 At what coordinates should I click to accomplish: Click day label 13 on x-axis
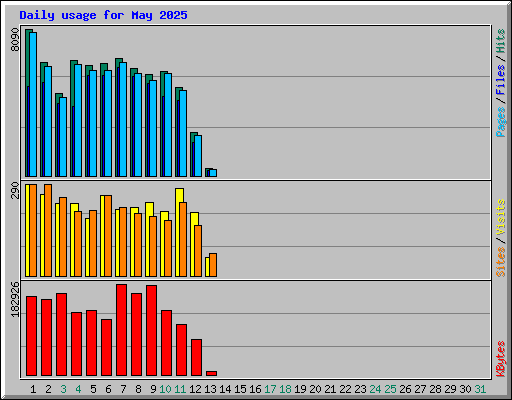tap(210, 389)
